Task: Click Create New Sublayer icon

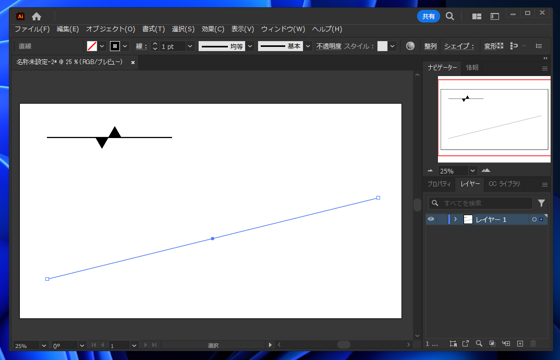Action: pyautogui.click(x=506, y=344)
